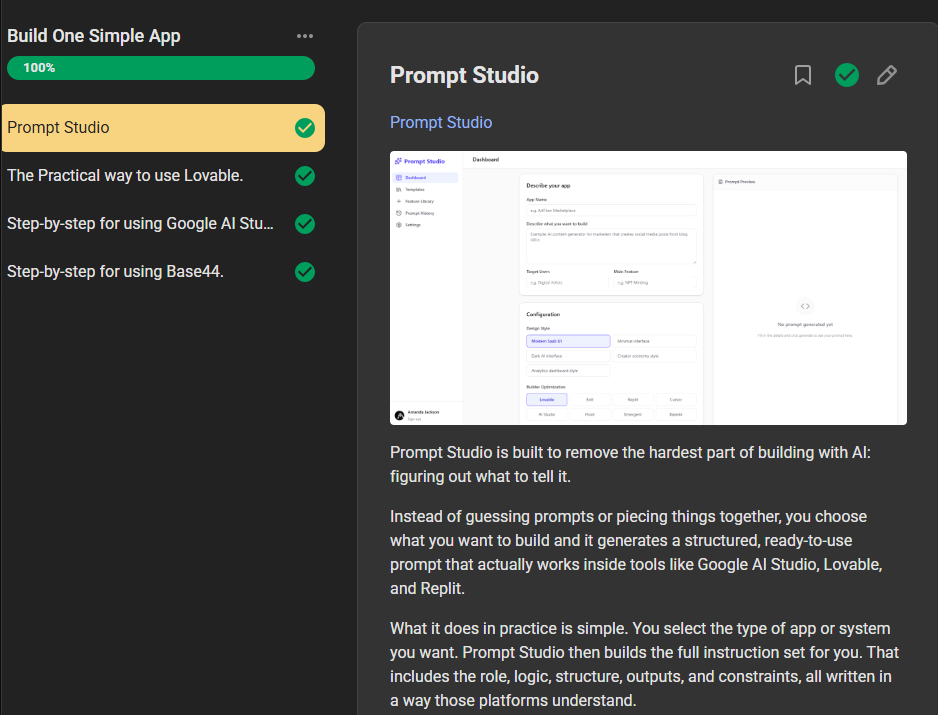
Task: Click the paragraph starting 'What it does in practice'
Action: [x=645, y=664]
